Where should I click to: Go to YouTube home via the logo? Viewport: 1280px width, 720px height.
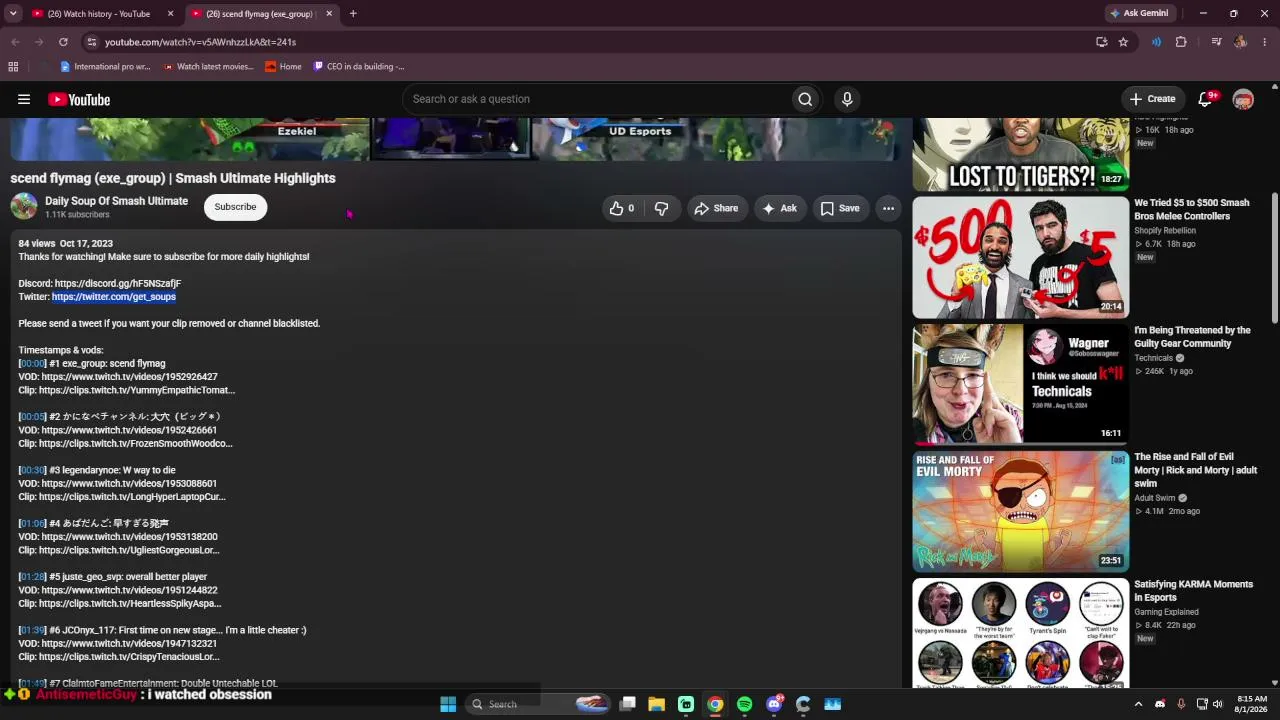pos(79,99)
